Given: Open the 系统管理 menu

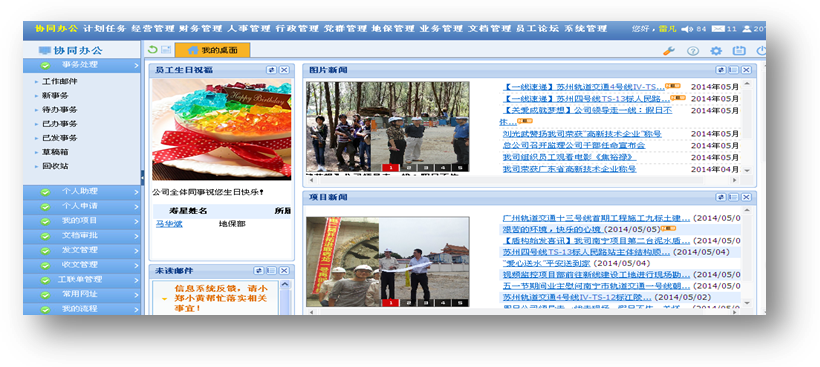Looking at the screenshot, I should click(585, 29).
